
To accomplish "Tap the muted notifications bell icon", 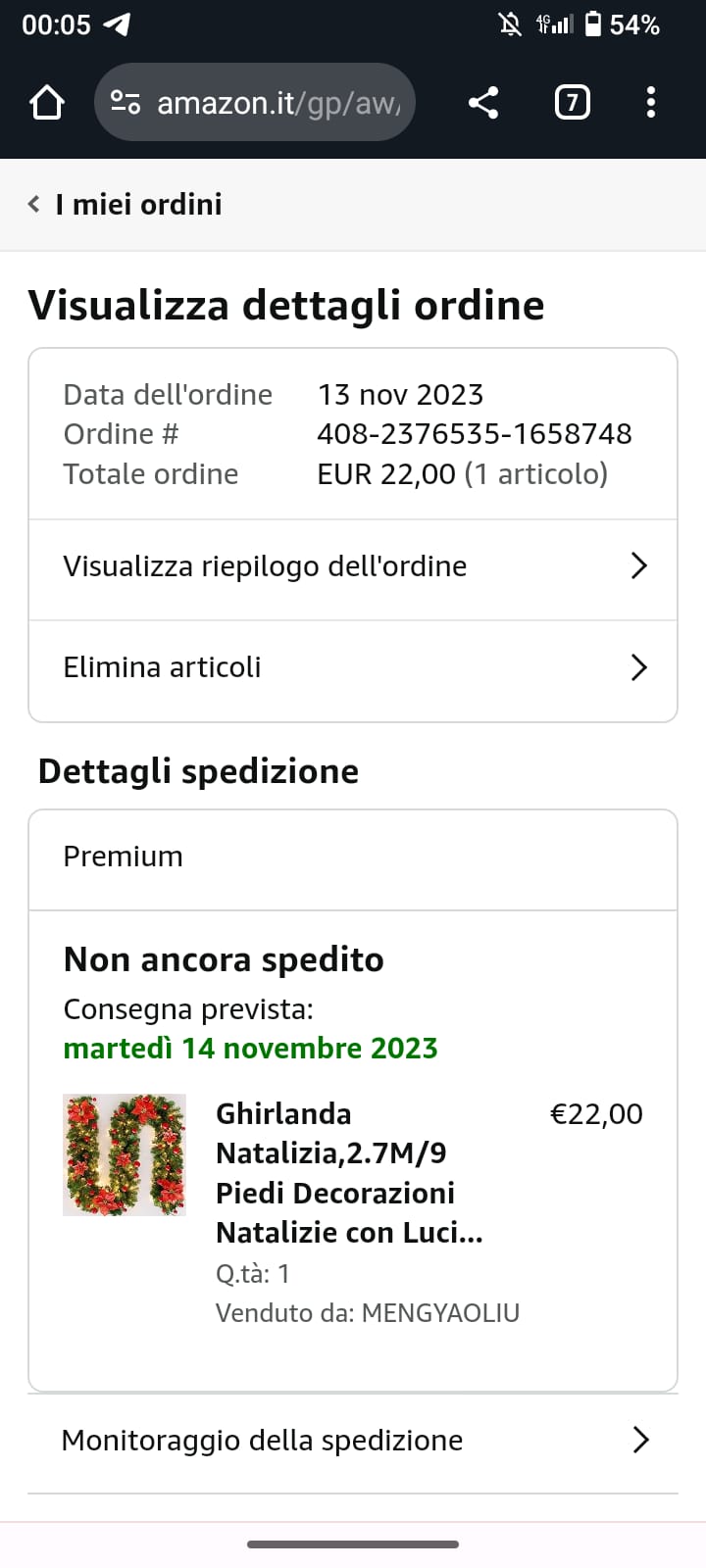I will pyautogui.click(x=510, y=24).
